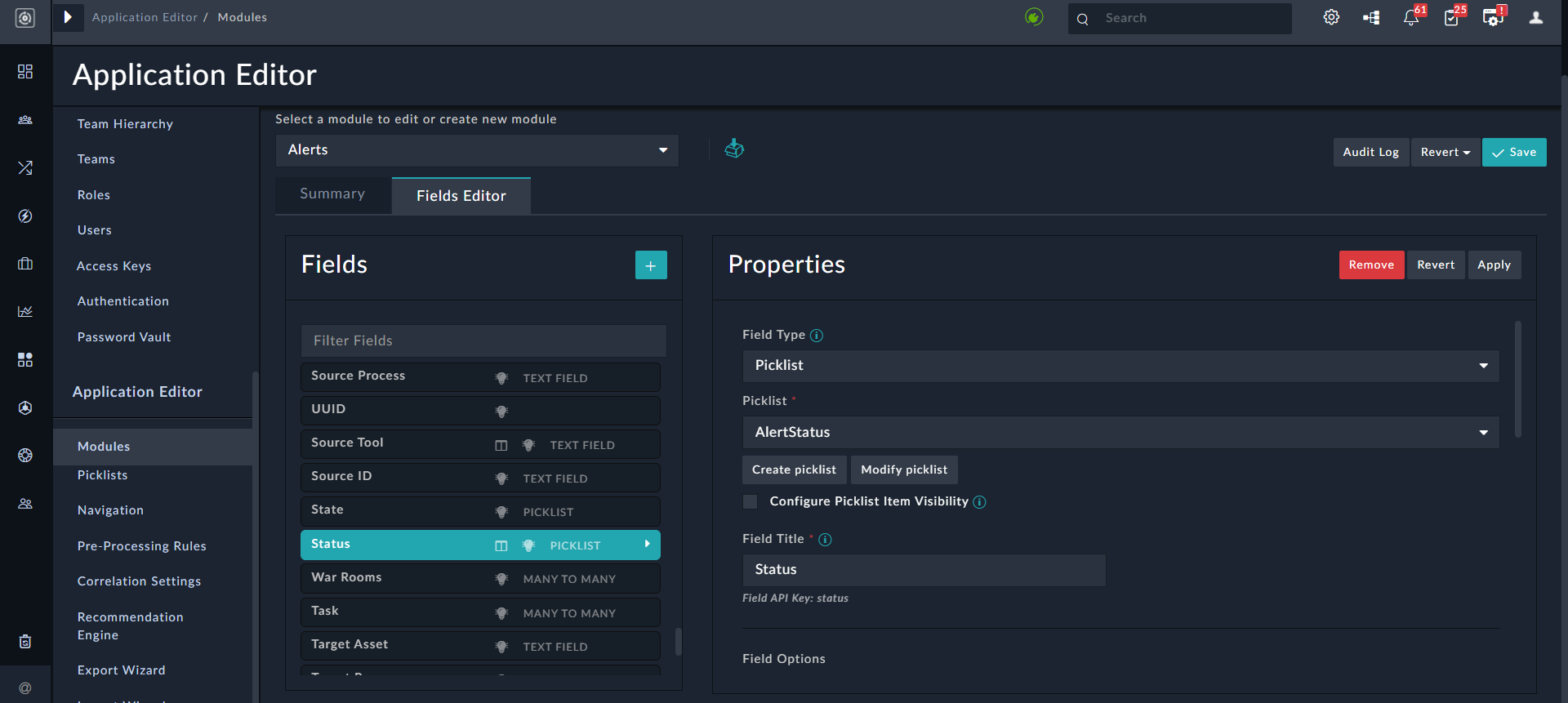The height and width of the screenshot is (703, 1568).
Task: Click the Application Editor breadcrumb link
Action: (145, 17)
